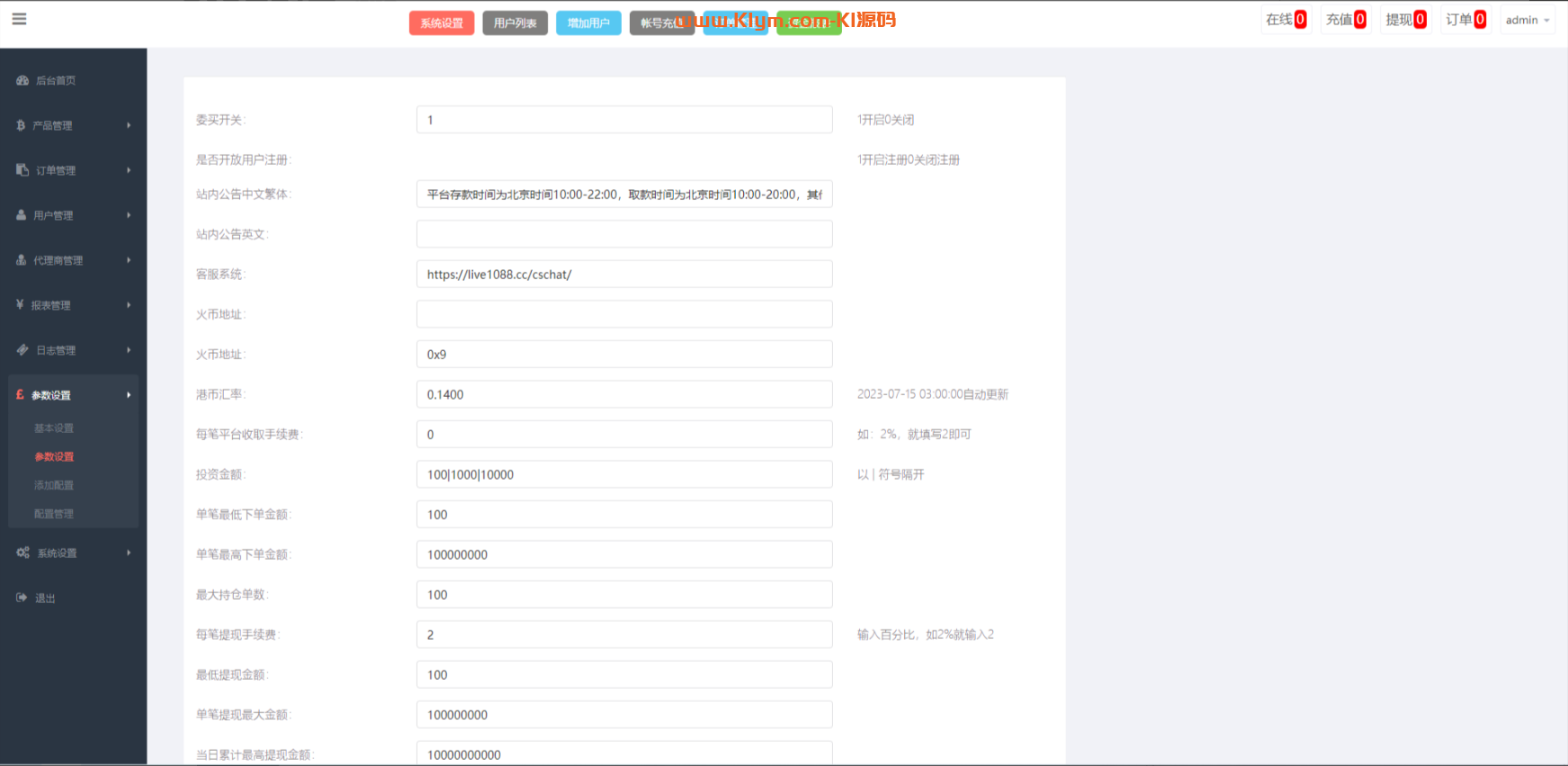Viewport: 1568px width, 766px height.
Task: Open the 添加配置 submenu item
Action: (x=54, y=485)
